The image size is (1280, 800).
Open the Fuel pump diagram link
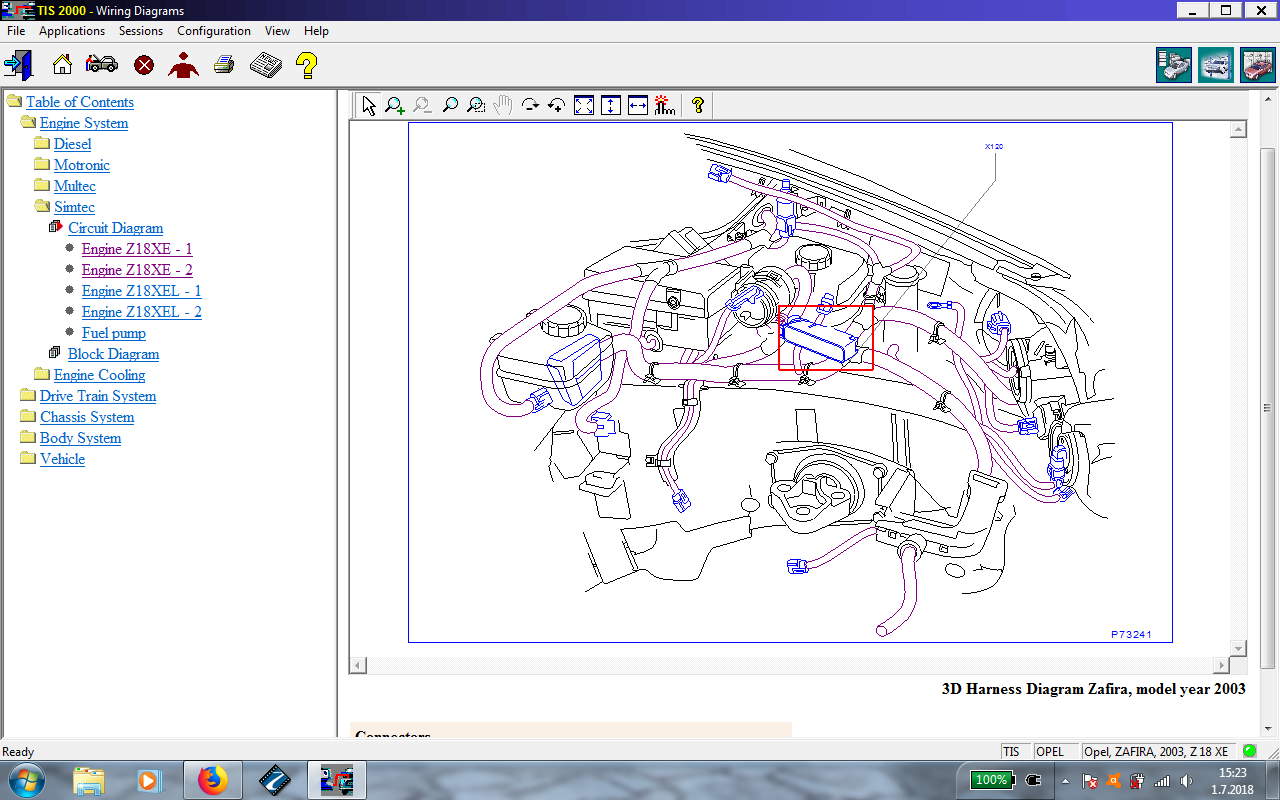[x=113, y=333]
